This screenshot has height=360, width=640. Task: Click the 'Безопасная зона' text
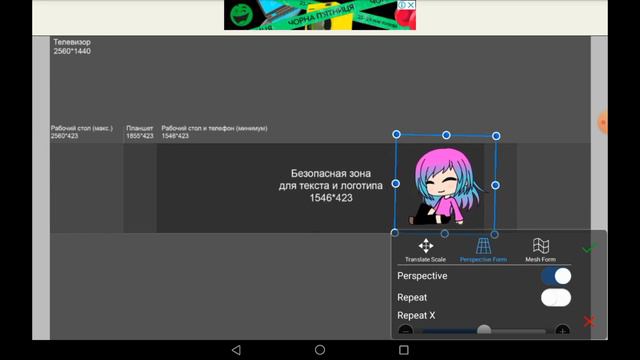331,173
